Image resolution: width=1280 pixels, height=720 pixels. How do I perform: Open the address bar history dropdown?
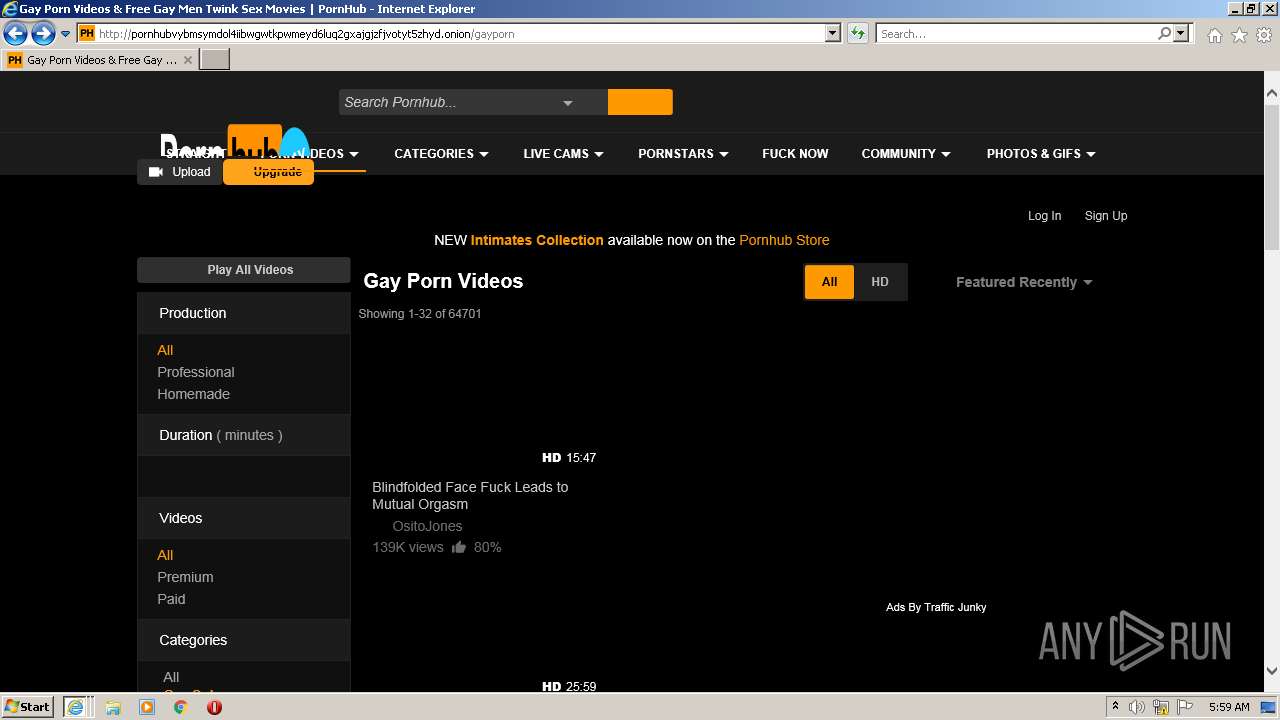pyautogui.click(x=833, y=34)
